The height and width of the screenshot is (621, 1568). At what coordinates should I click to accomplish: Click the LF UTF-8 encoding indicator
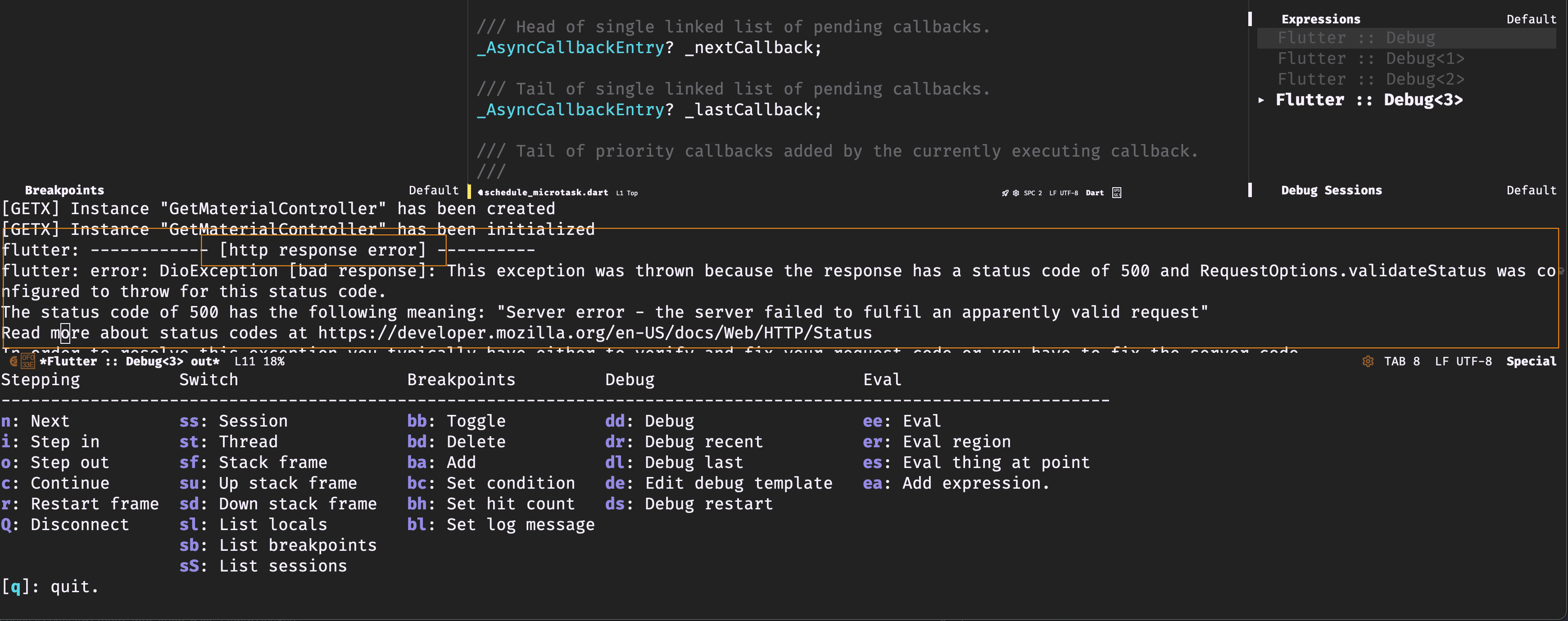click(x=1064, y=193)
